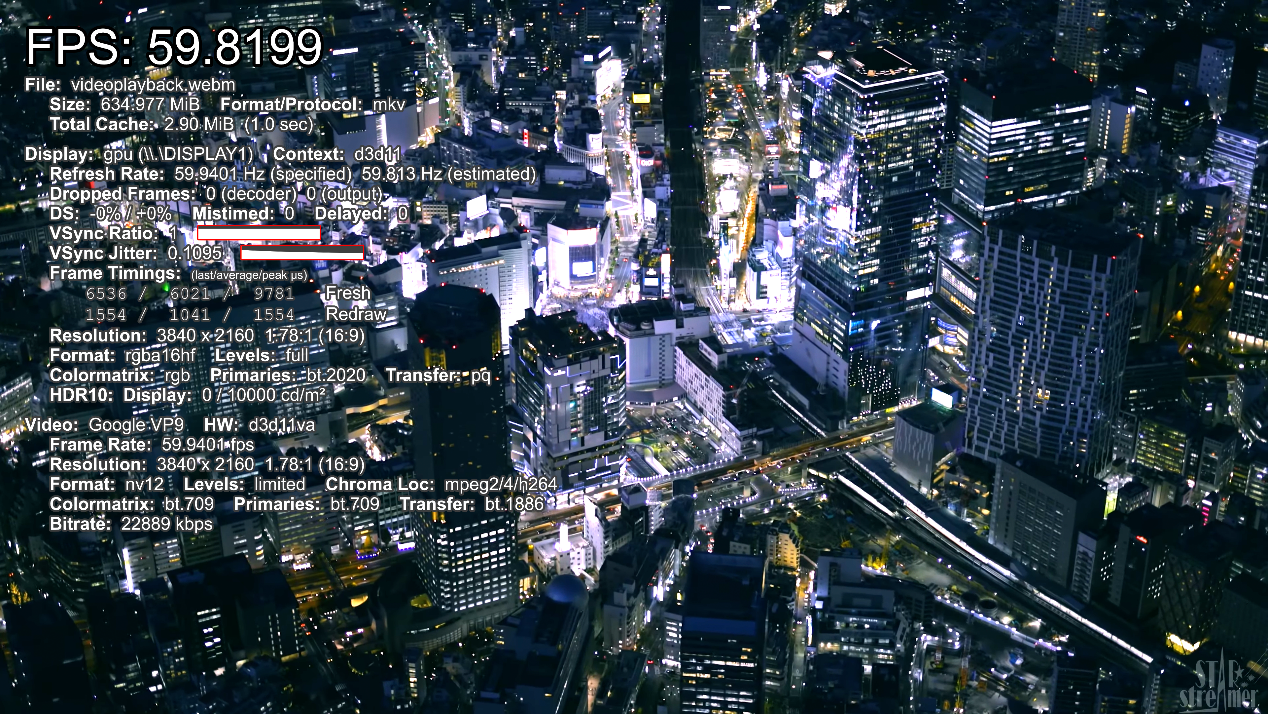
Task: Click the Colormatrix value rgb
Action: (178, 375)
